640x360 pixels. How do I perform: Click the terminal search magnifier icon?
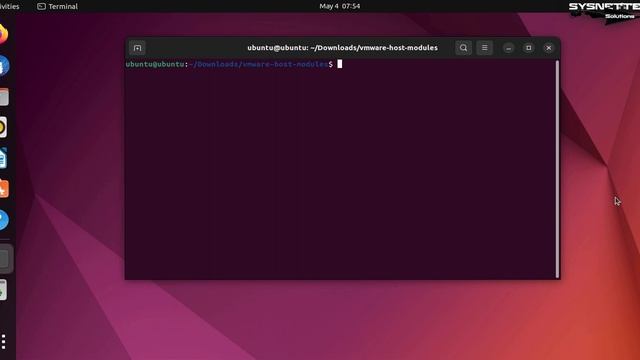463,48
